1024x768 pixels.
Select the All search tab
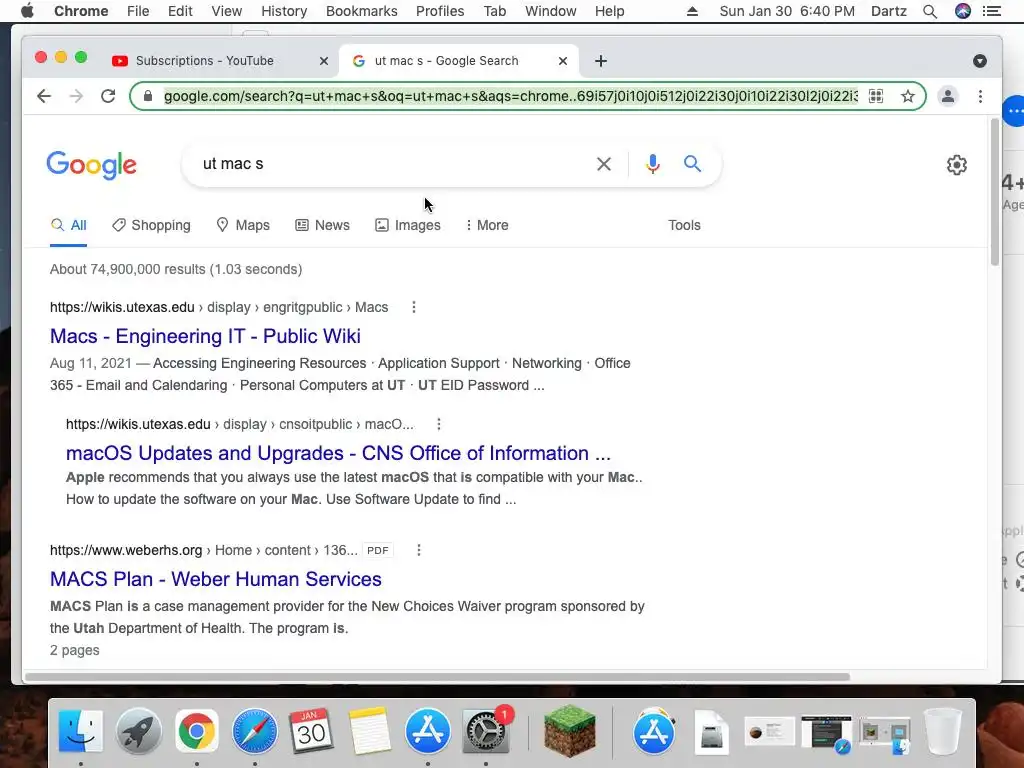coord(69,225)
